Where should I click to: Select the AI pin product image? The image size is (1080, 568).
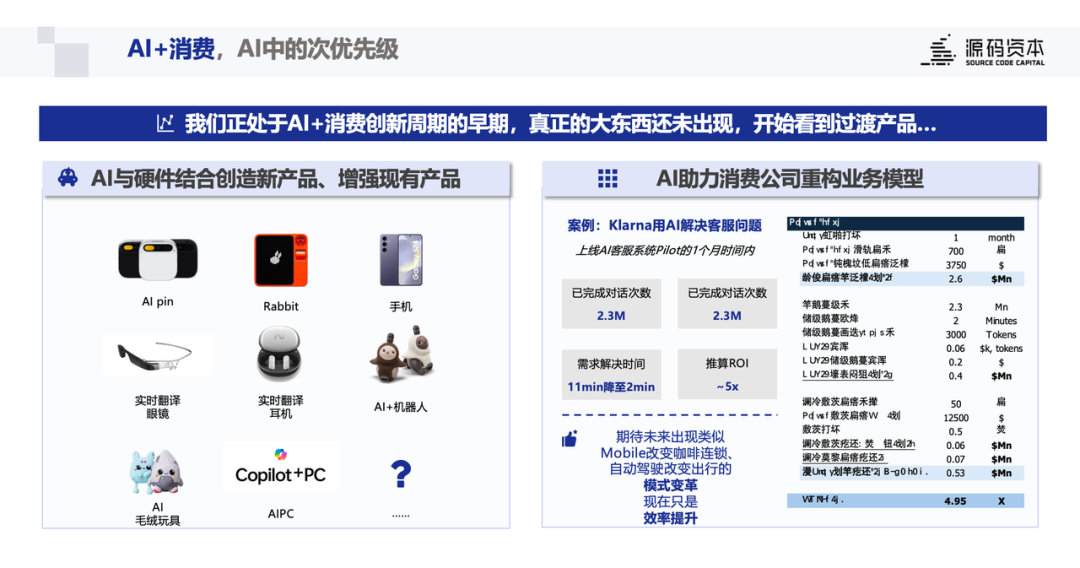(x=158, y=259)
